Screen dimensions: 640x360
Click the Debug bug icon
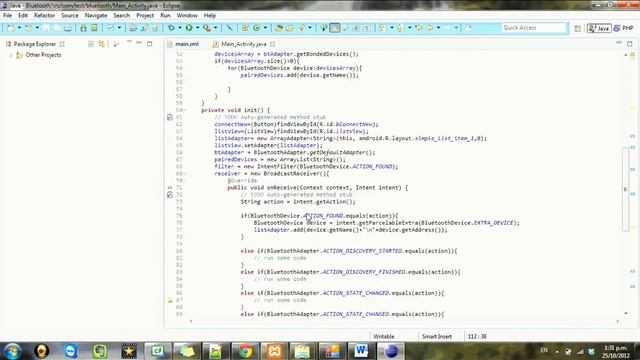171,28
